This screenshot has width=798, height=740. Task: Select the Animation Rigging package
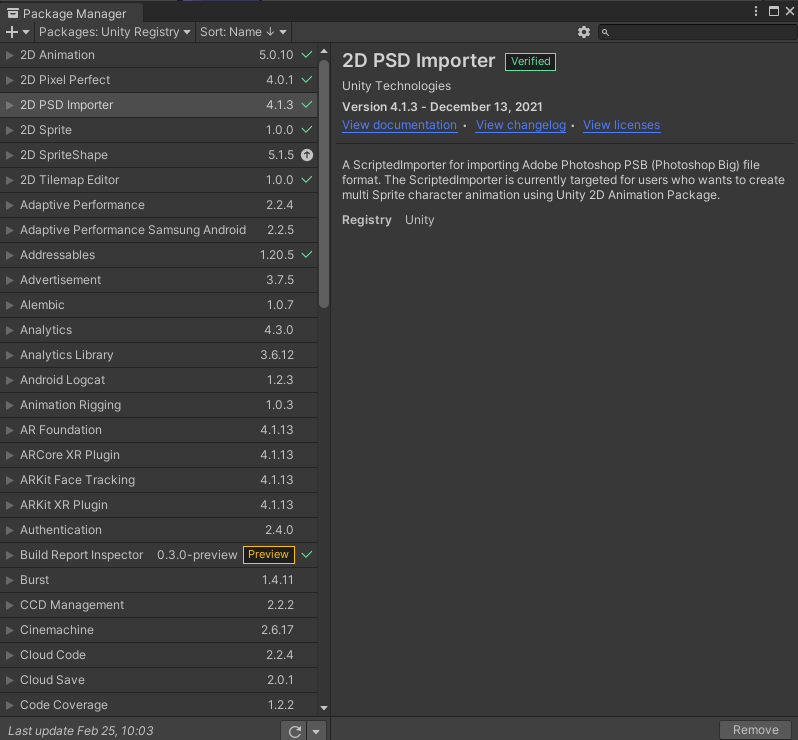[158, 405]
